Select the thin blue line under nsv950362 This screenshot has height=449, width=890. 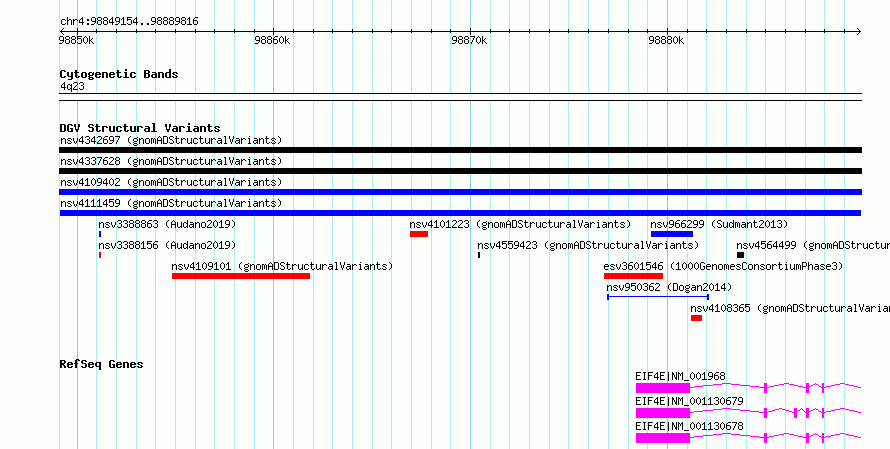658,297
